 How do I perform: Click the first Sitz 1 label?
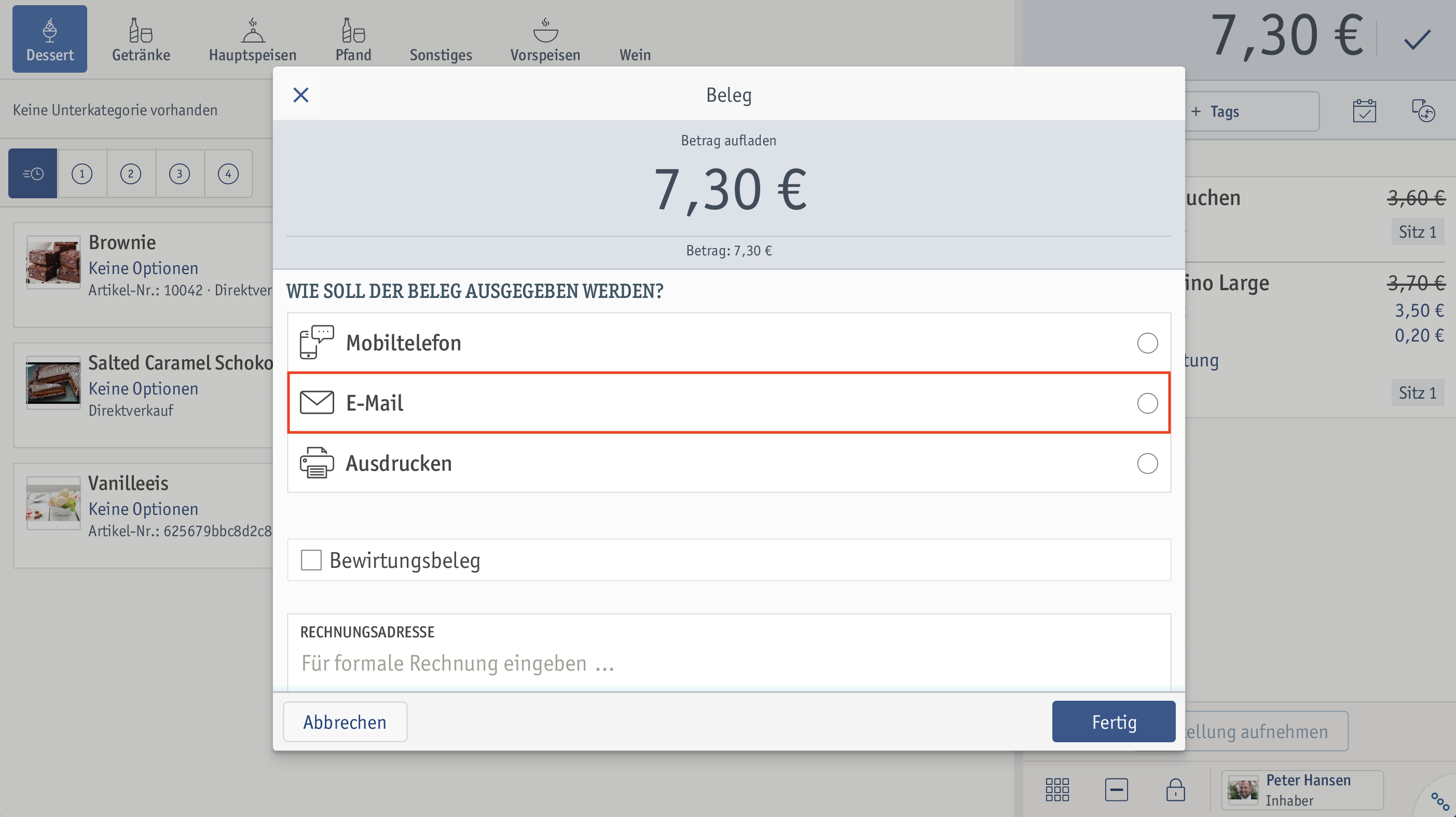click(1417, 232)
